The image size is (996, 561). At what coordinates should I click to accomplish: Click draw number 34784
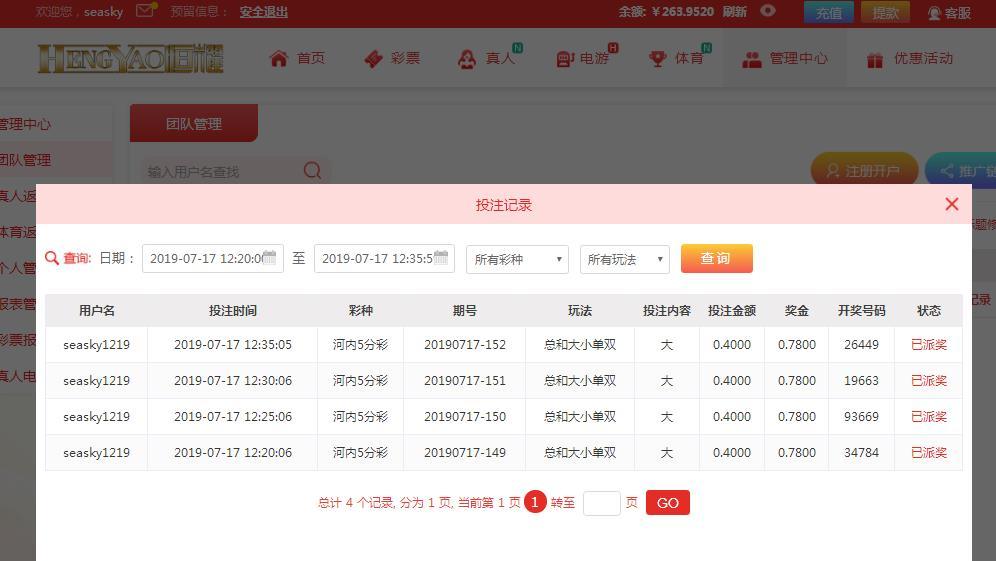pos(861,453)
